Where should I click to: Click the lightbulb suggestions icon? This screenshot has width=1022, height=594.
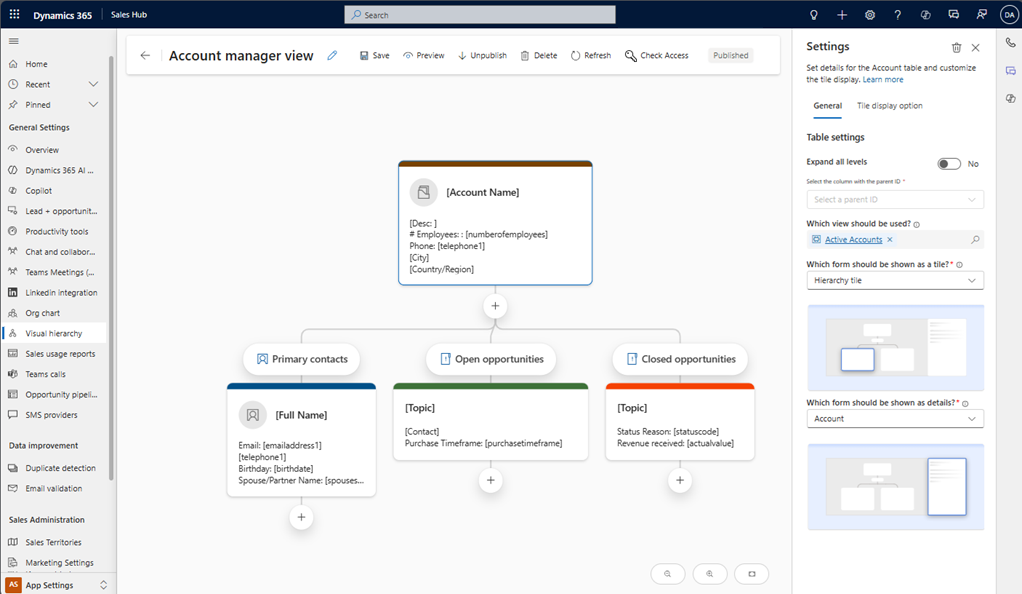coord(813,14)
